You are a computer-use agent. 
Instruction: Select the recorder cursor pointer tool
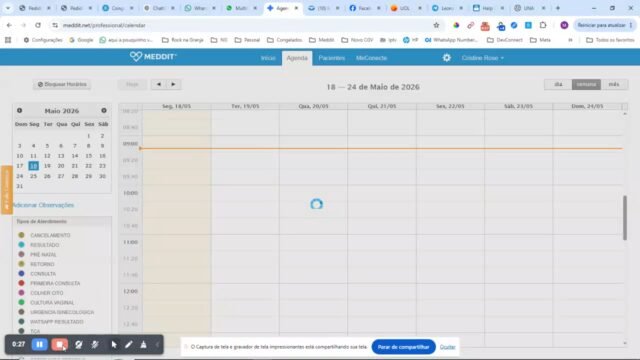click(114, 344)
